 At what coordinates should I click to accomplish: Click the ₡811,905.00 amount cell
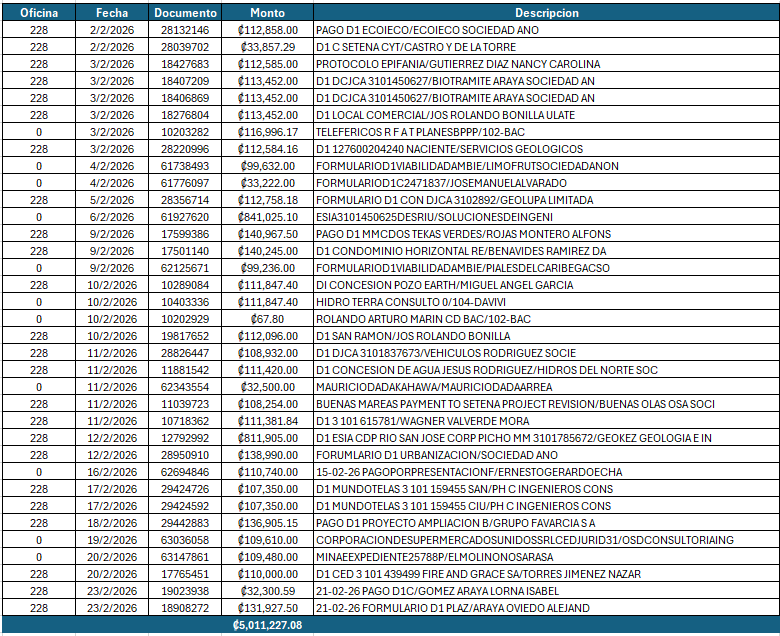coord(266,438)
